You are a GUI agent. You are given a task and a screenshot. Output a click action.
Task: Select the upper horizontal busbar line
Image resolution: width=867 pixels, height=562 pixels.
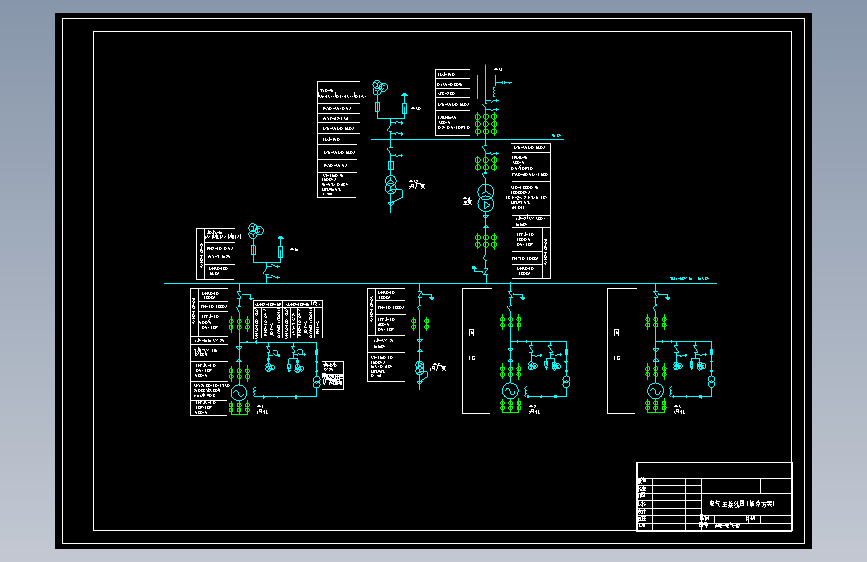point(467,139)
